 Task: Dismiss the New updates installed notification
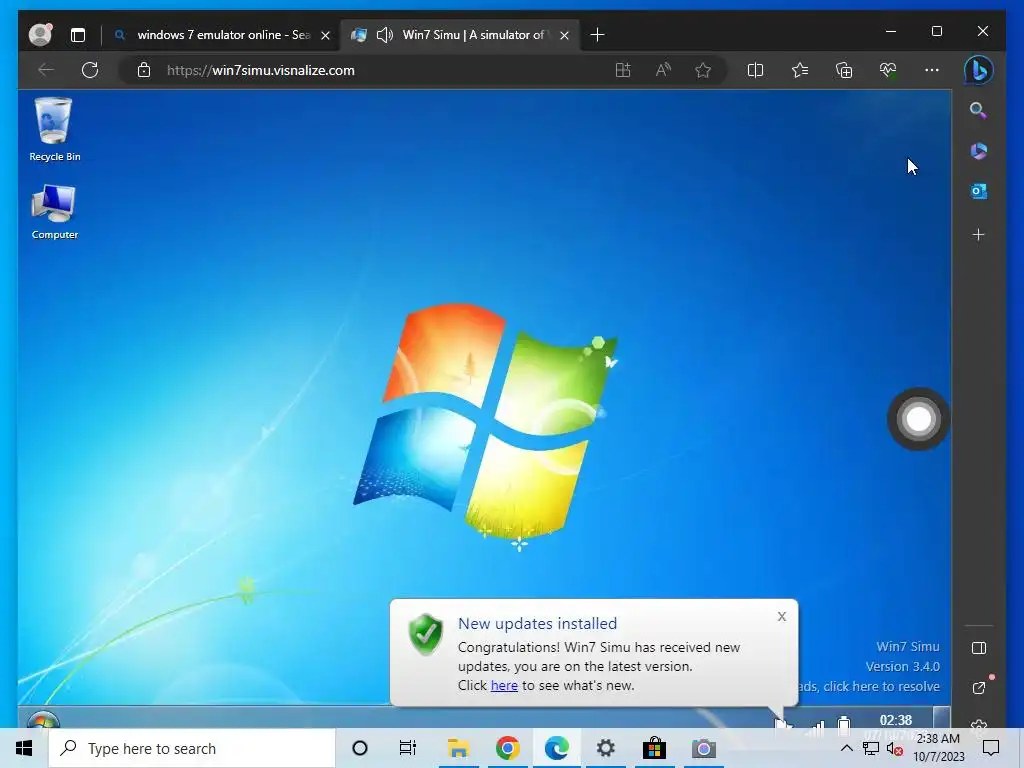[x=782, y=616]
